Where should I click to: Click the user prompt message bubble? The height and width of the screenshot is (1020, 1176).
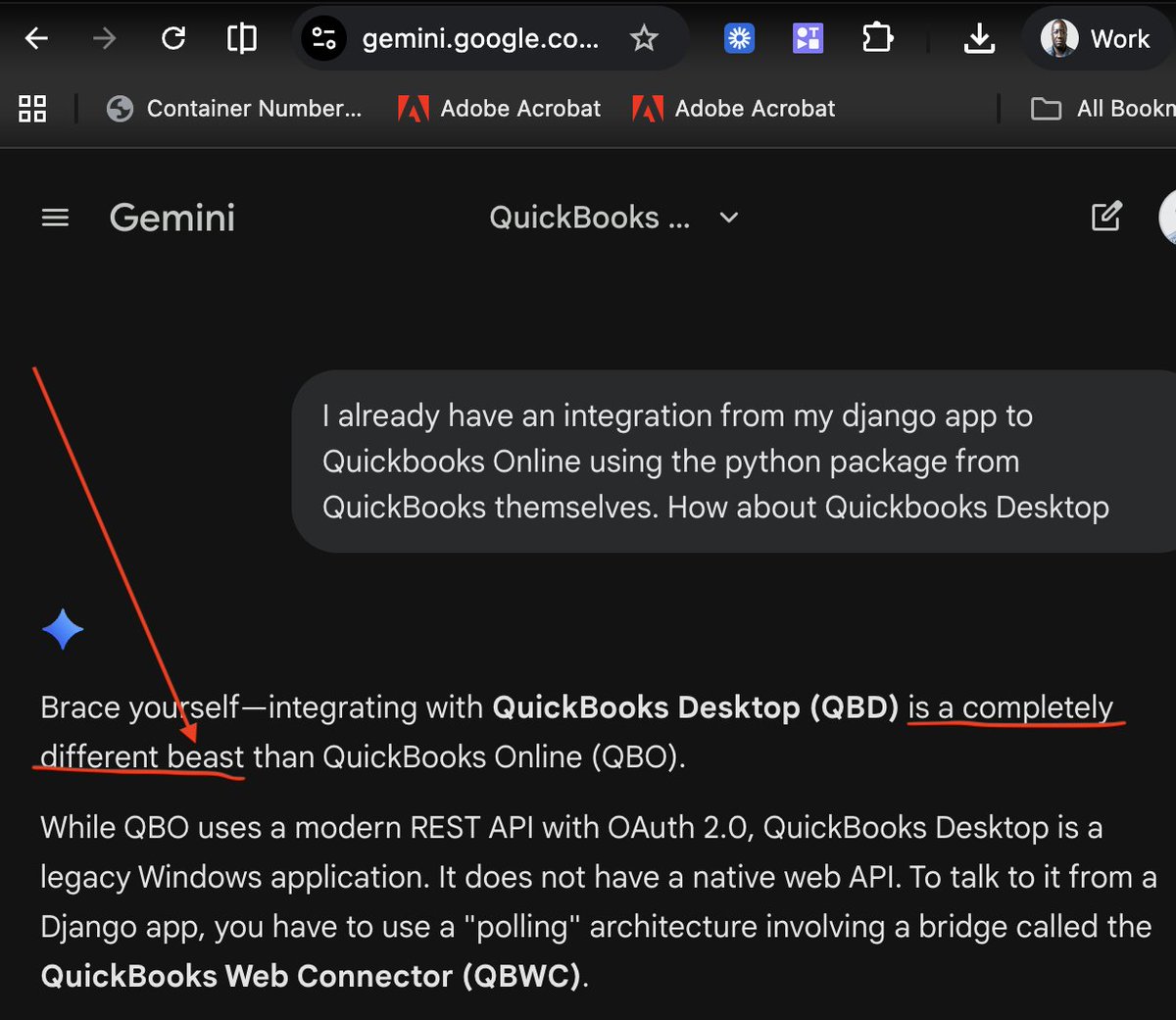(x=734, y=461)
